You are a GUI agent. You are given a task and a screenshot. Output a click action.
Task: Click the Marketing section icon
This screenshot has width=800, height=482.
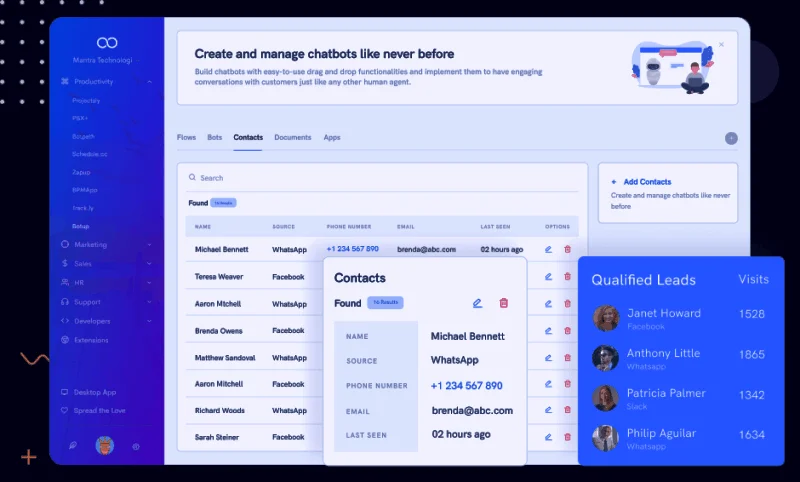(65, 244)
